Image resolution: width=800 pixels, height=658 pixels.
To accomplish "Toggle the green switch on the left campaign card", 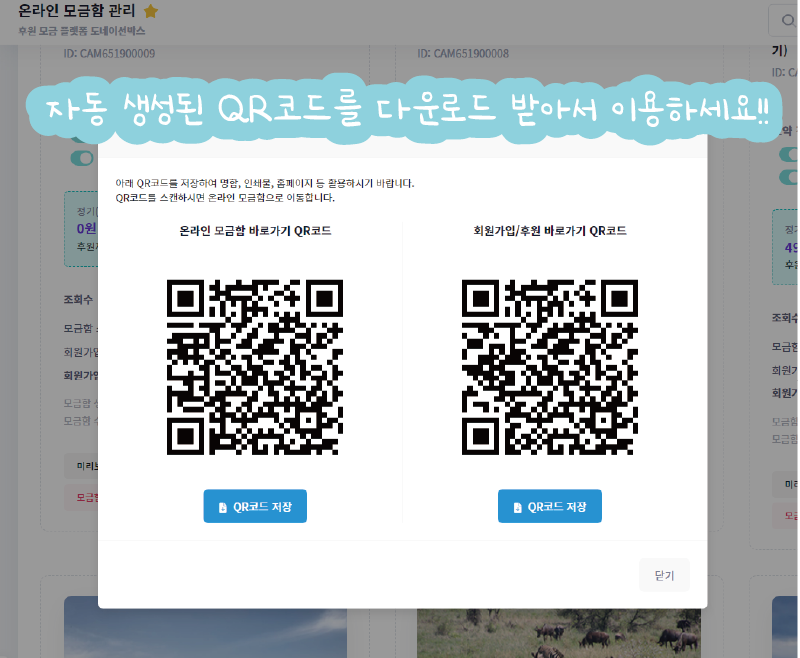I will 83,158.
